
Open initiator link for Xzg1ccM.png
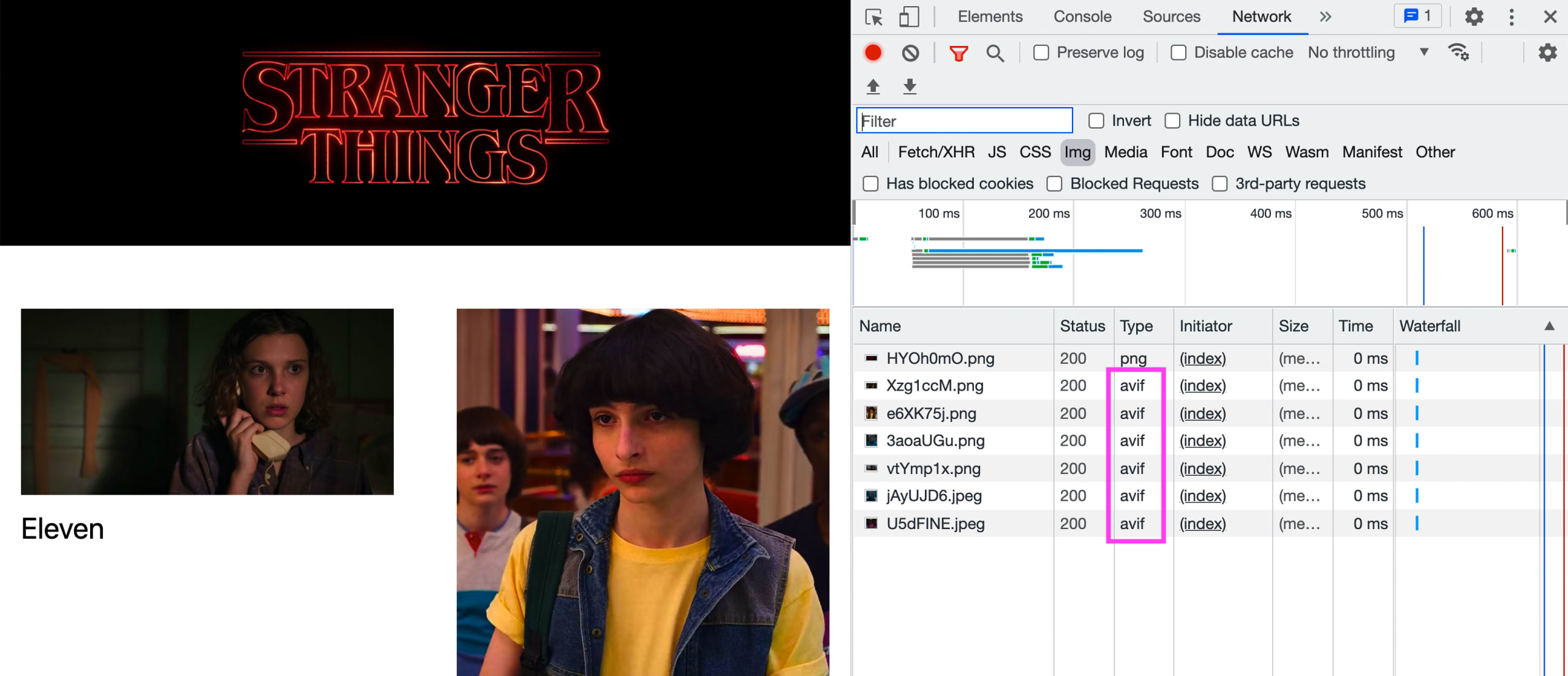[1202, 386]
